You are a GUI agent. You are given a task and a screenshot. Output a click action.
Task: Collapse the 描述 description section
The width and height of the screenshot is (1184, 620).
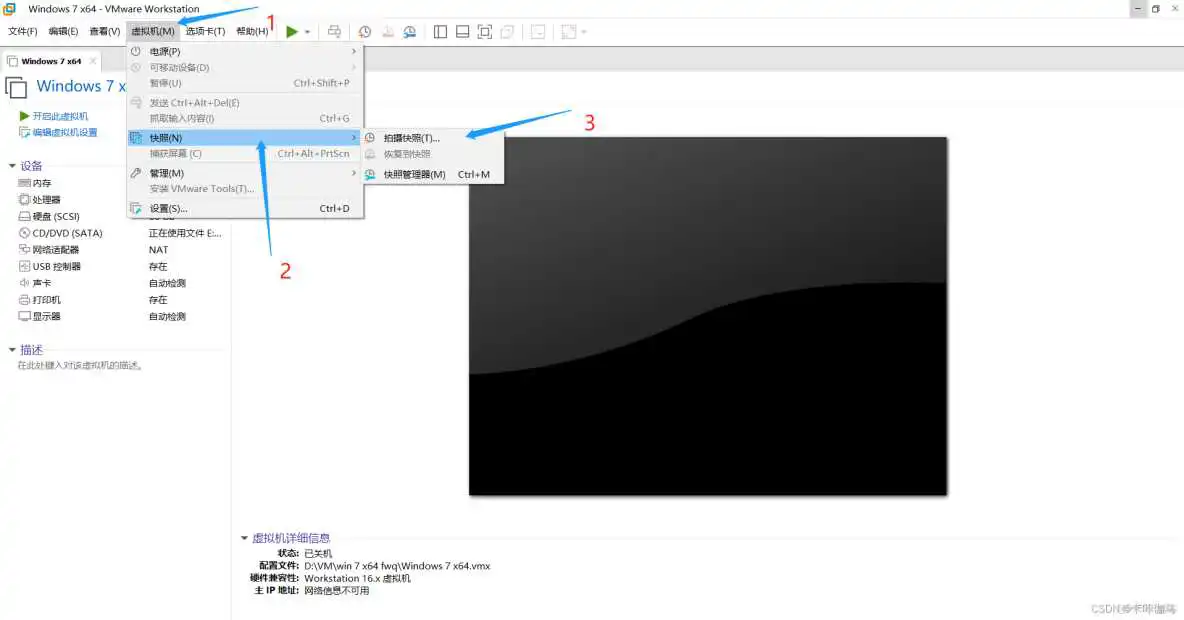(x=11, y=349)
